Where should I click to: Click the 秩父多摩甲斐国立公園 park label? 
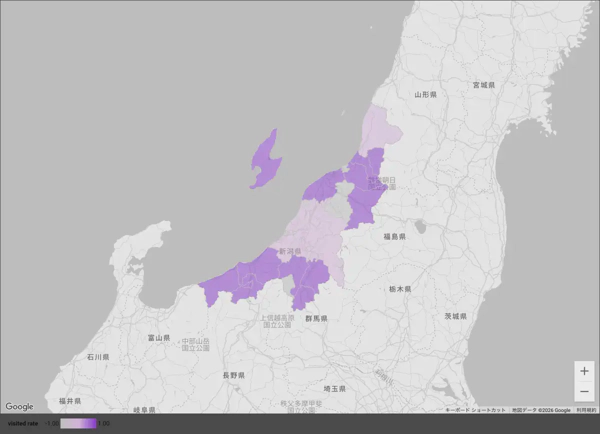(301, 407)
